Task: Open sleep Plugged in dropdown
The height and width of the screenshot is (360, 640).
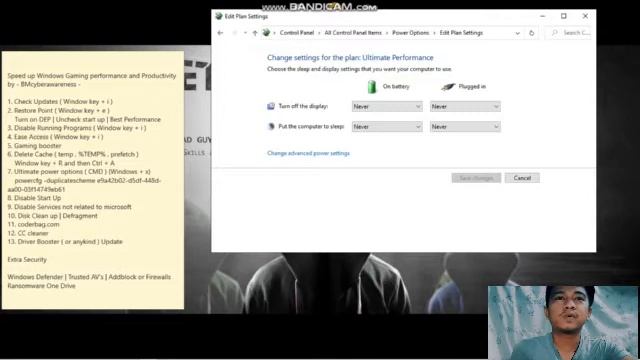Action: [465, 127]
